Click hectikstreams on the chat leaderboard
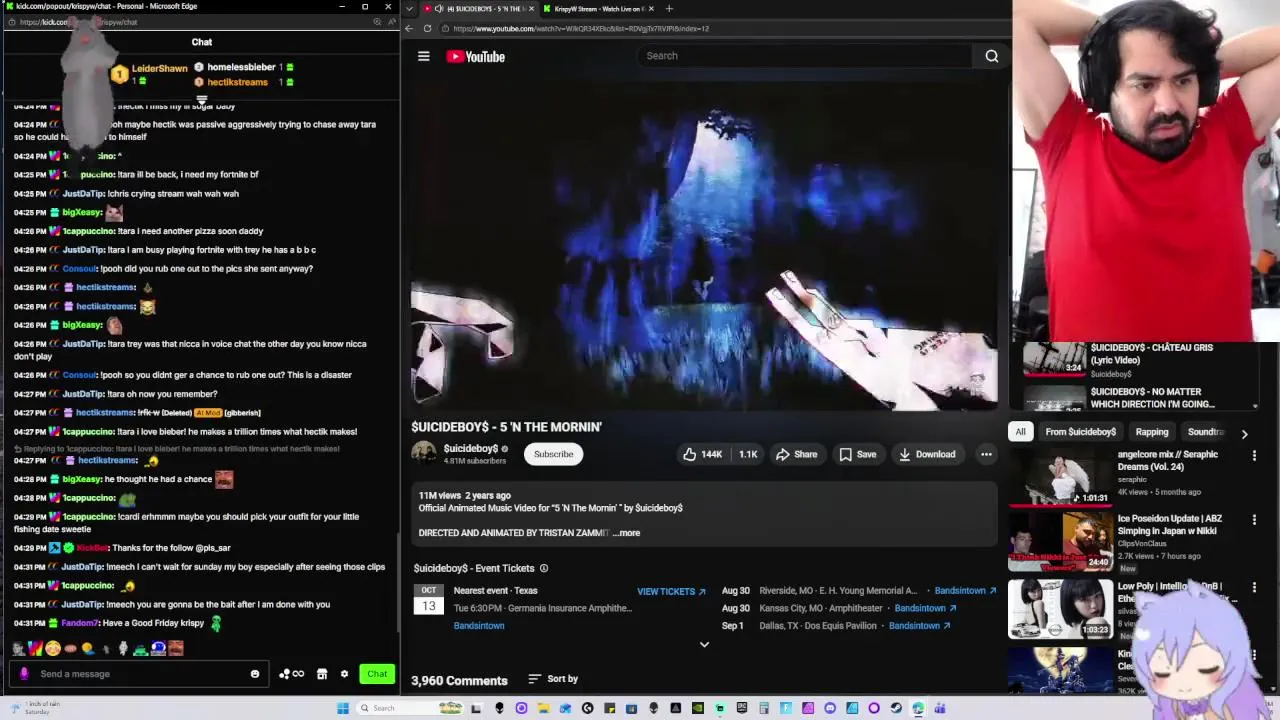The height and width of the screenshot is (720, 1280). (x=238, y=82)
